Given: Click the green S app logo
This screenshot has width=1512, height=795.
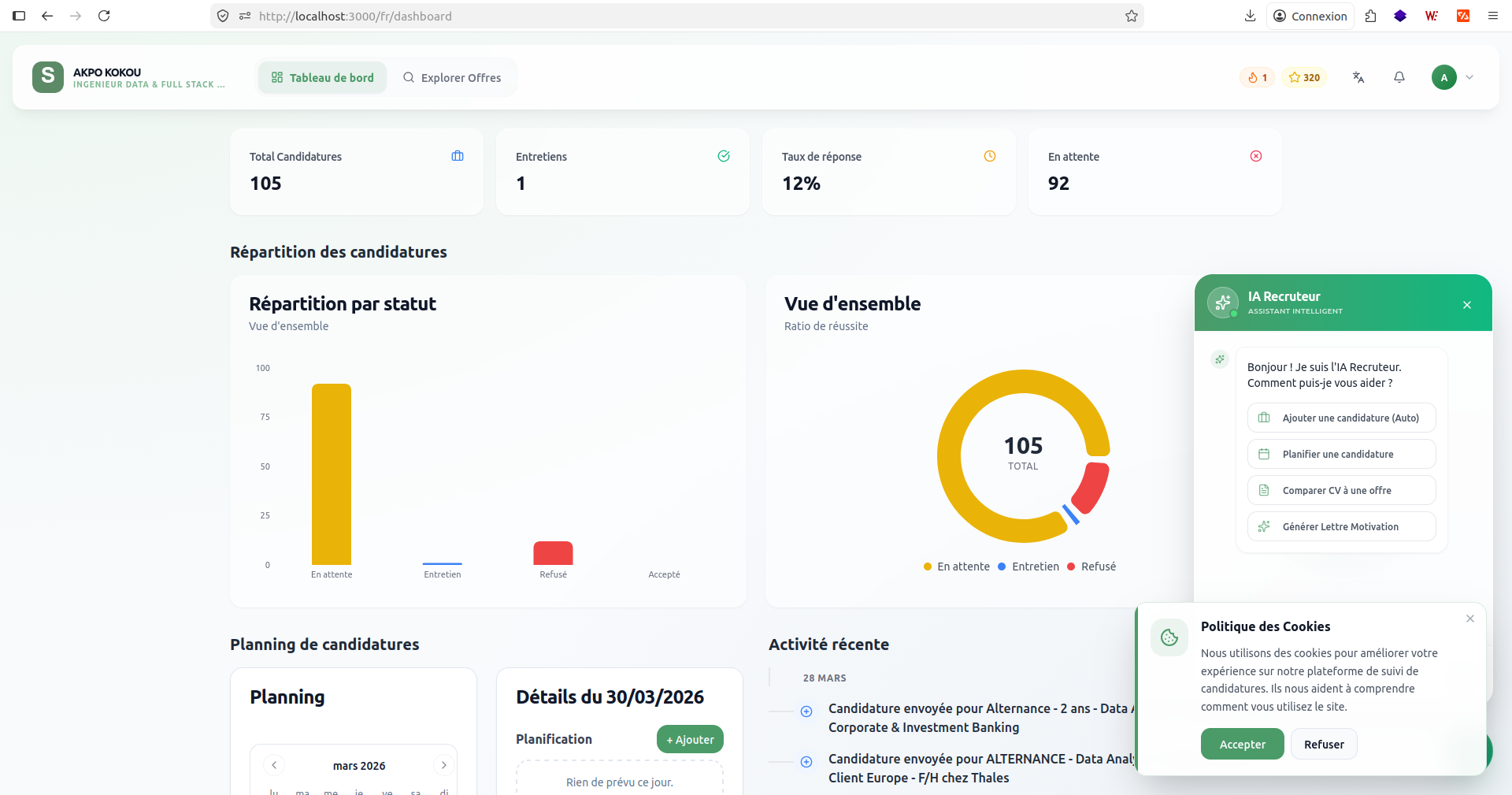Looking at the screenshot, I should 48,77.
